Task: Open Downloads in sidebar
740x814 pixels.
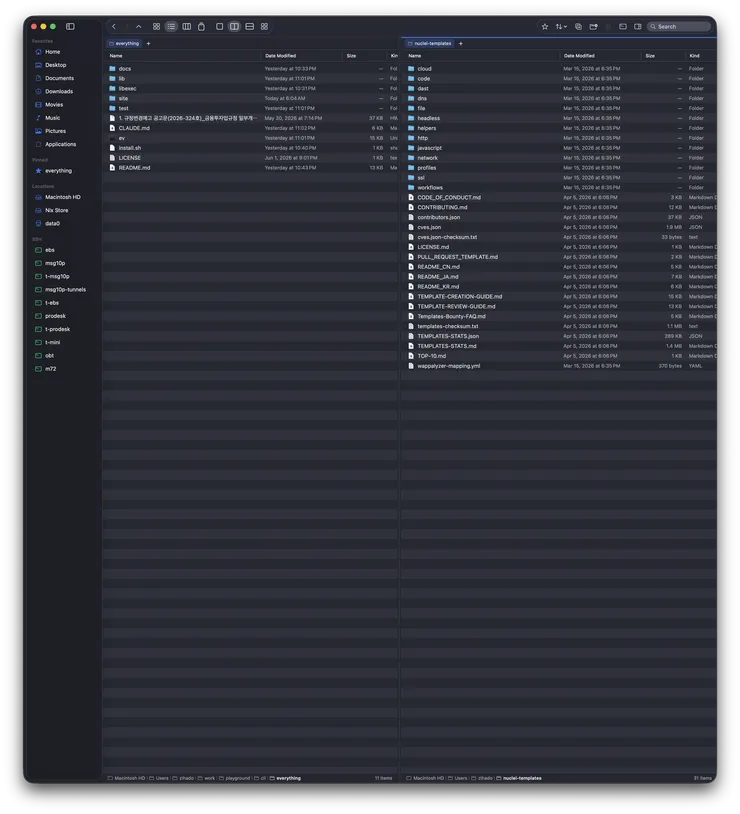Action: coord(59,92)
